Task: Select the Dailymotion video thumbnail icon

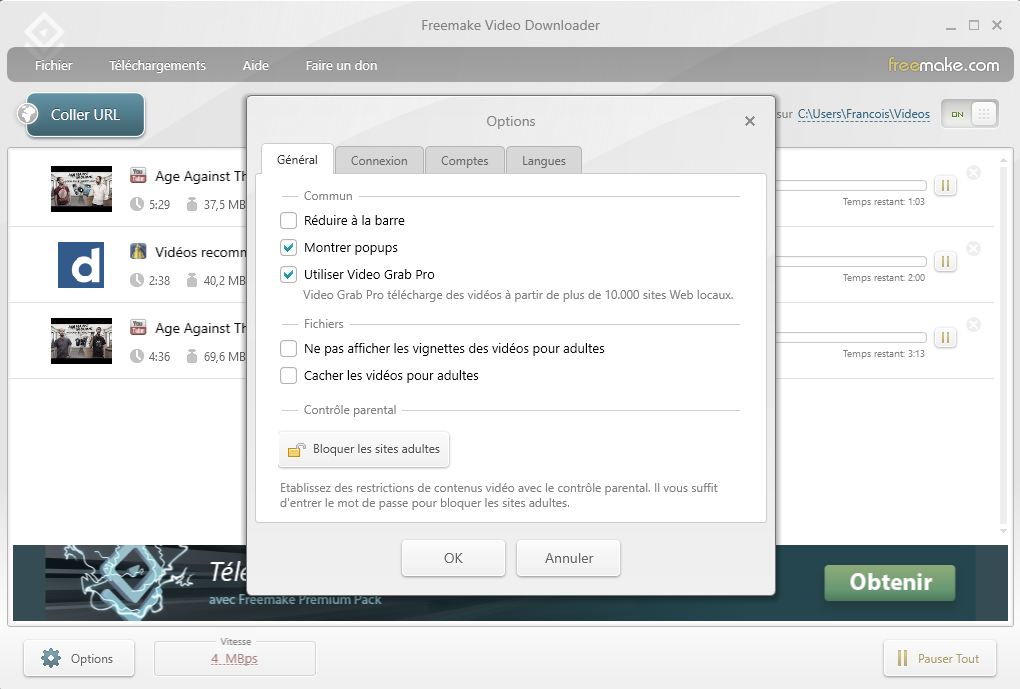Action: click(x=81, y=265)
